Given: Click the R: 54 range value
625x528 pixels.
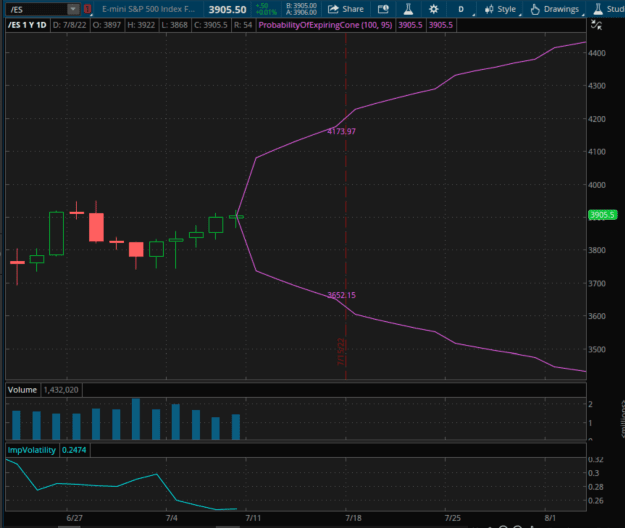Looking at the screenshot, I should pos(243,25).
